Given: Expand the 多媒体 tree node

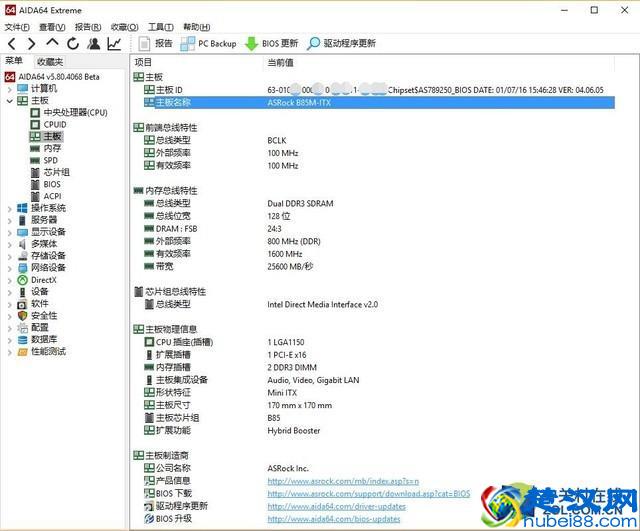Looking at the screenshot, I should point(10,244).
